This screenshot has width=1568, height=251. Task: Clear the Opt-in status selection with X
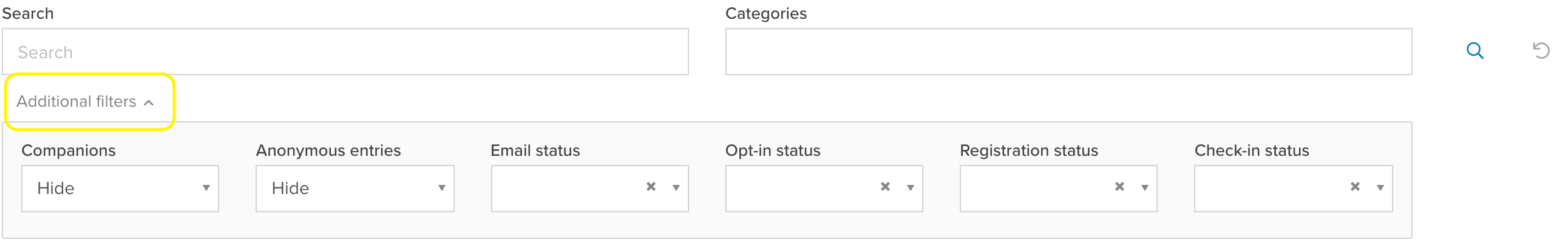point(885,187)
